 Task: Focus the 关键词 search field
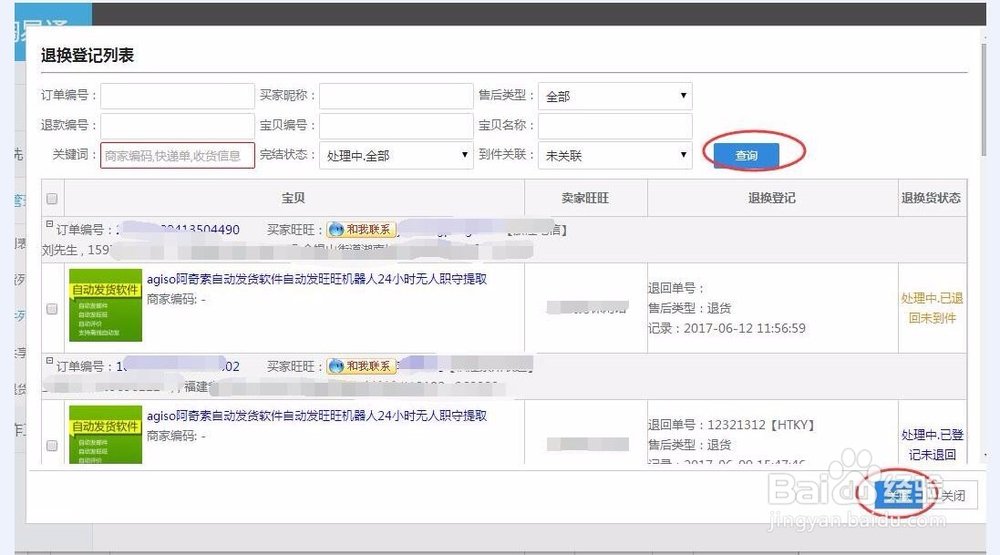point(177,155)
